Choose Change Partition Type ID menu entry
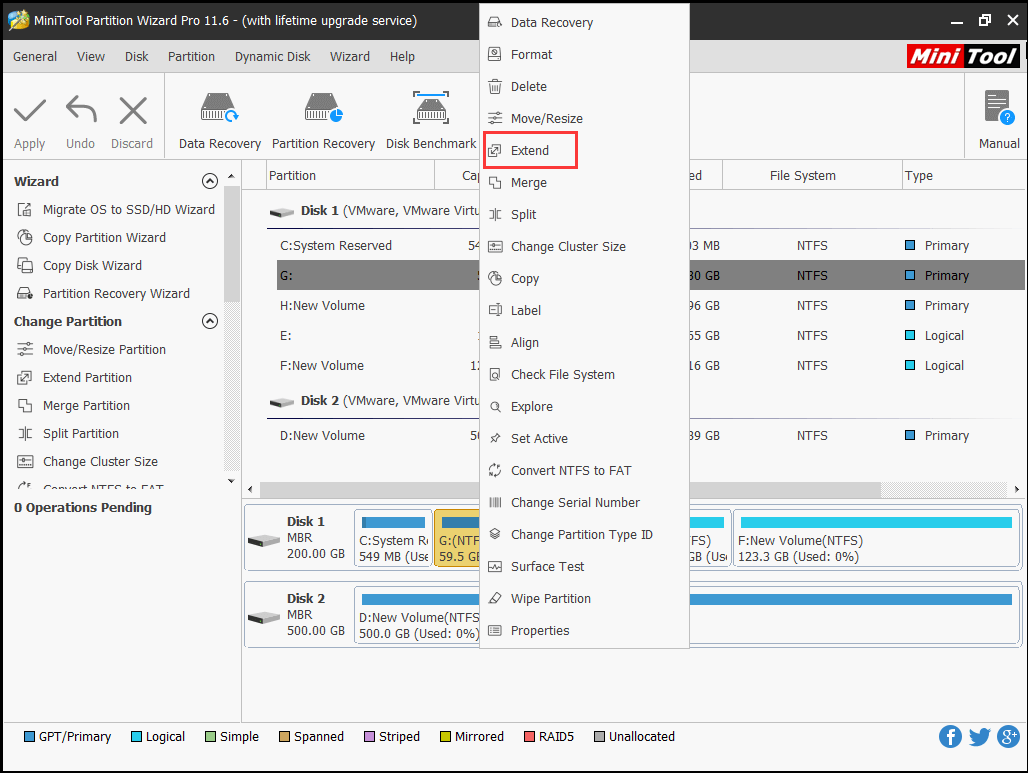Viewport: 1028px width, 773px height. coord(584,535)
